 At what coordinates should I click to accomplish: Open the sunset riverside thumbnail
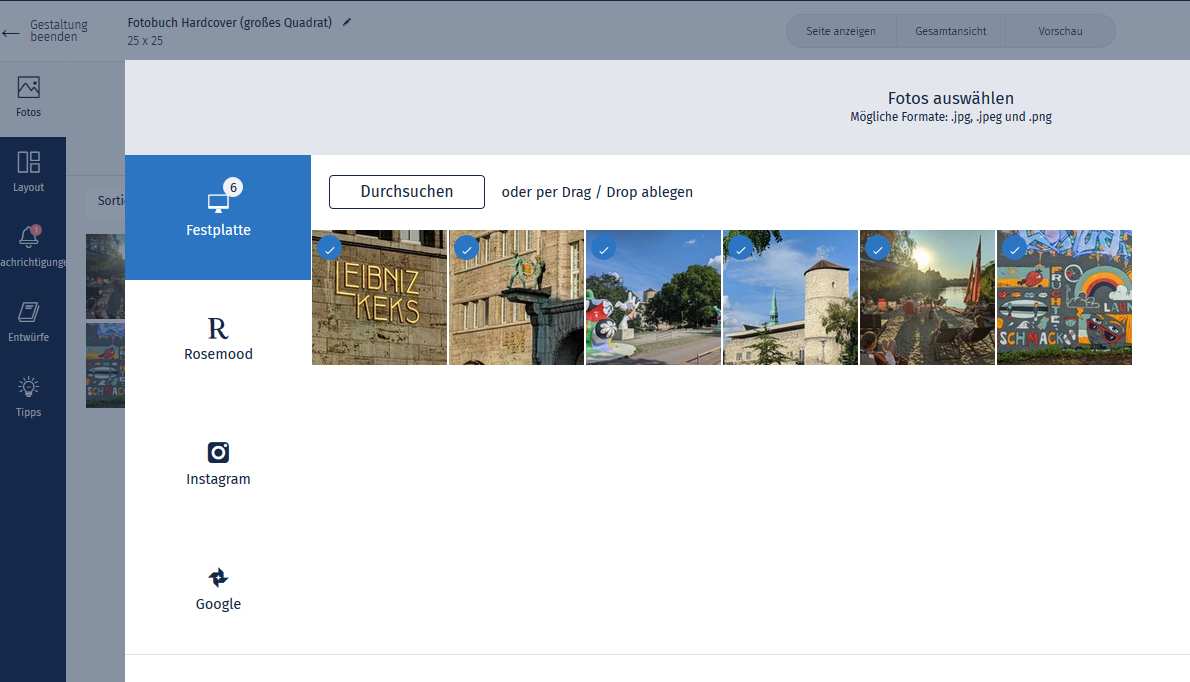(927, 297)
